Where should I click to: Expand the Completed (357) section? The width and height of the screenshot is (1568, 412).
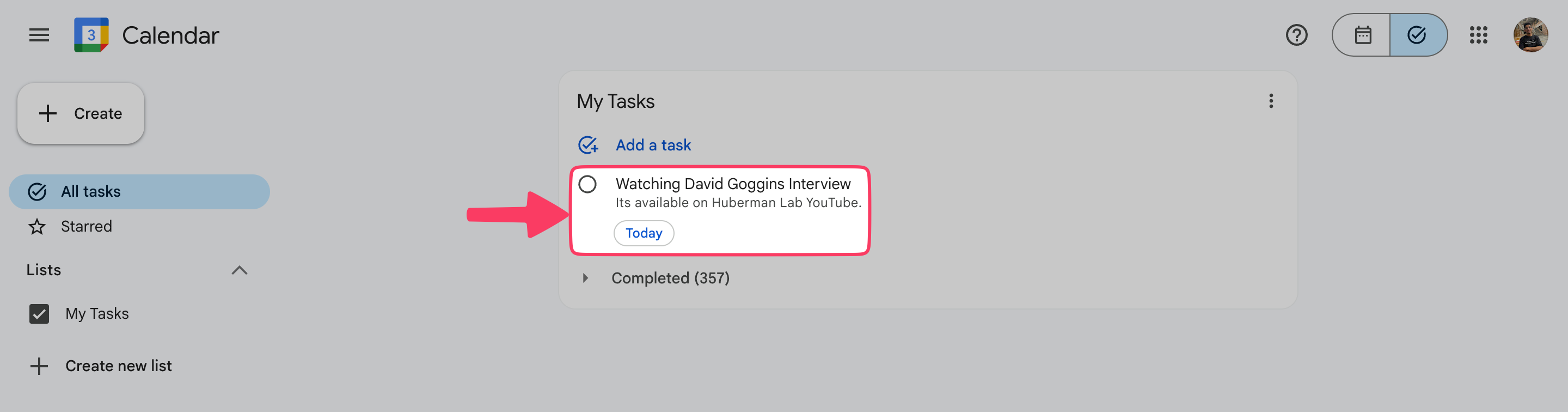[x=585, y=278]
